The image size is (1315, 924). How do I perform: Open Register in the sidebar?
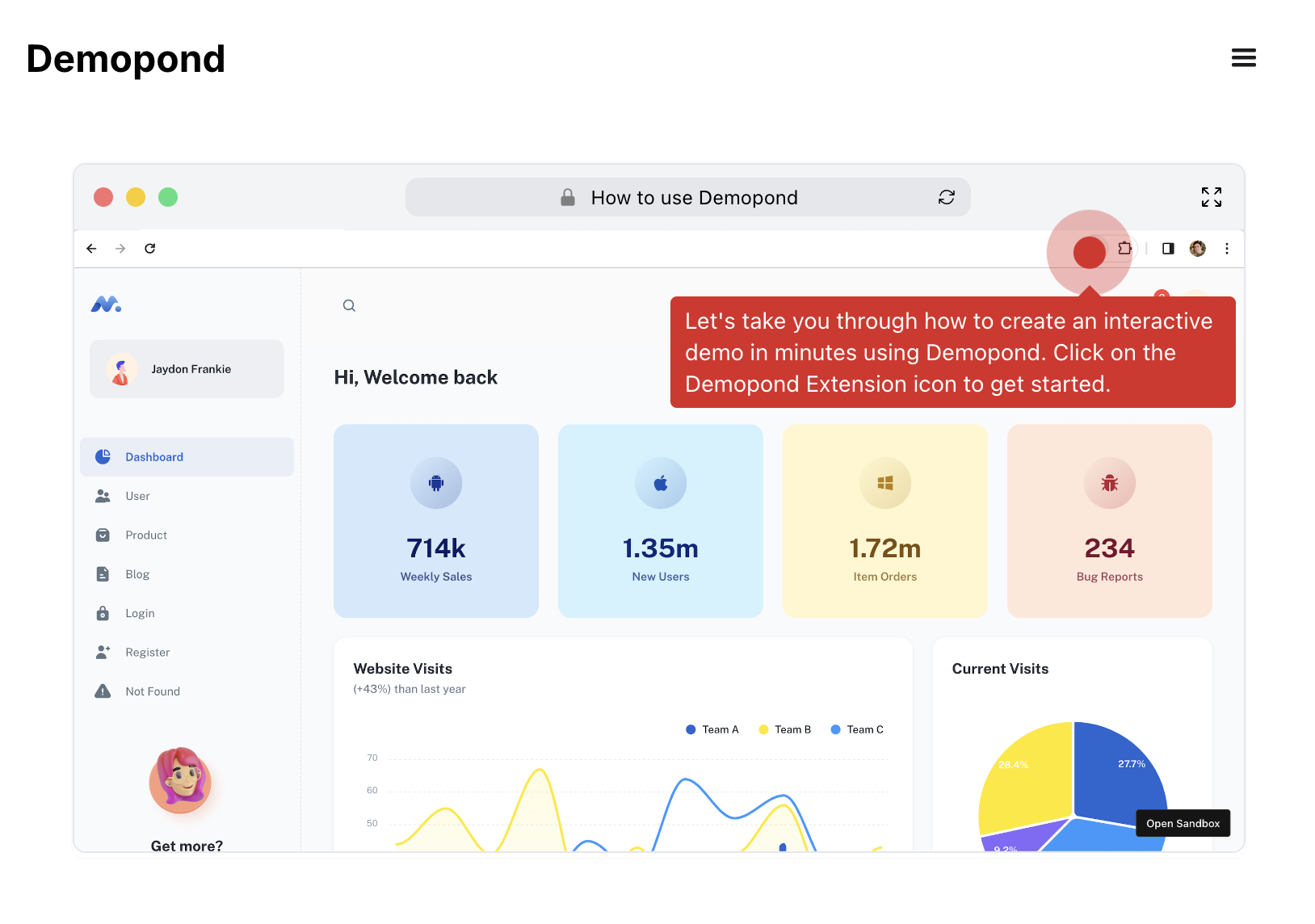pos(187,653)
